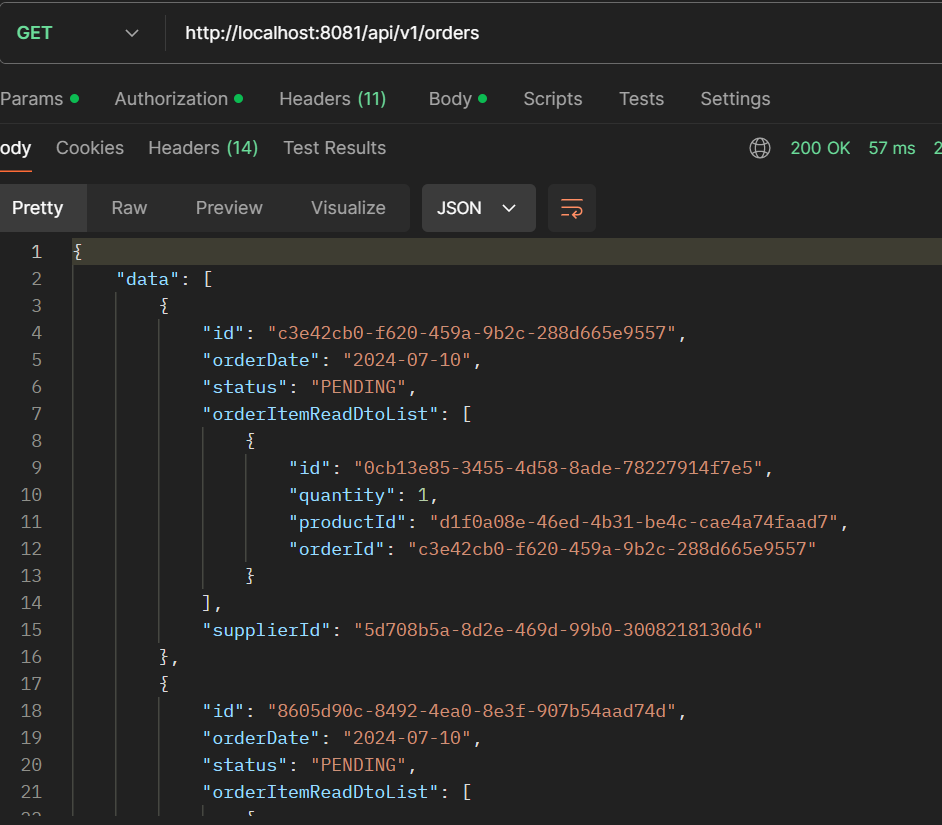This screenshot has height=825, width=942.
Task: Open the JSON format dropdown
Action: [x=478, y=208]
